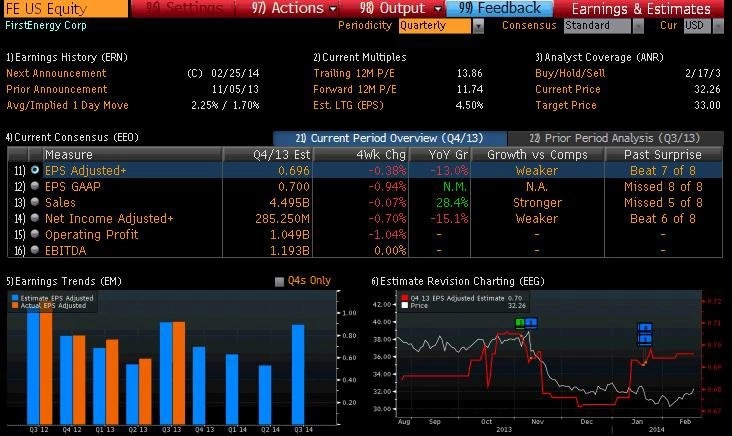Select the Net Income Adjusted+ radio button
Image resolution: width=732 pixels, height=436 pixels.
click(35, 218)
